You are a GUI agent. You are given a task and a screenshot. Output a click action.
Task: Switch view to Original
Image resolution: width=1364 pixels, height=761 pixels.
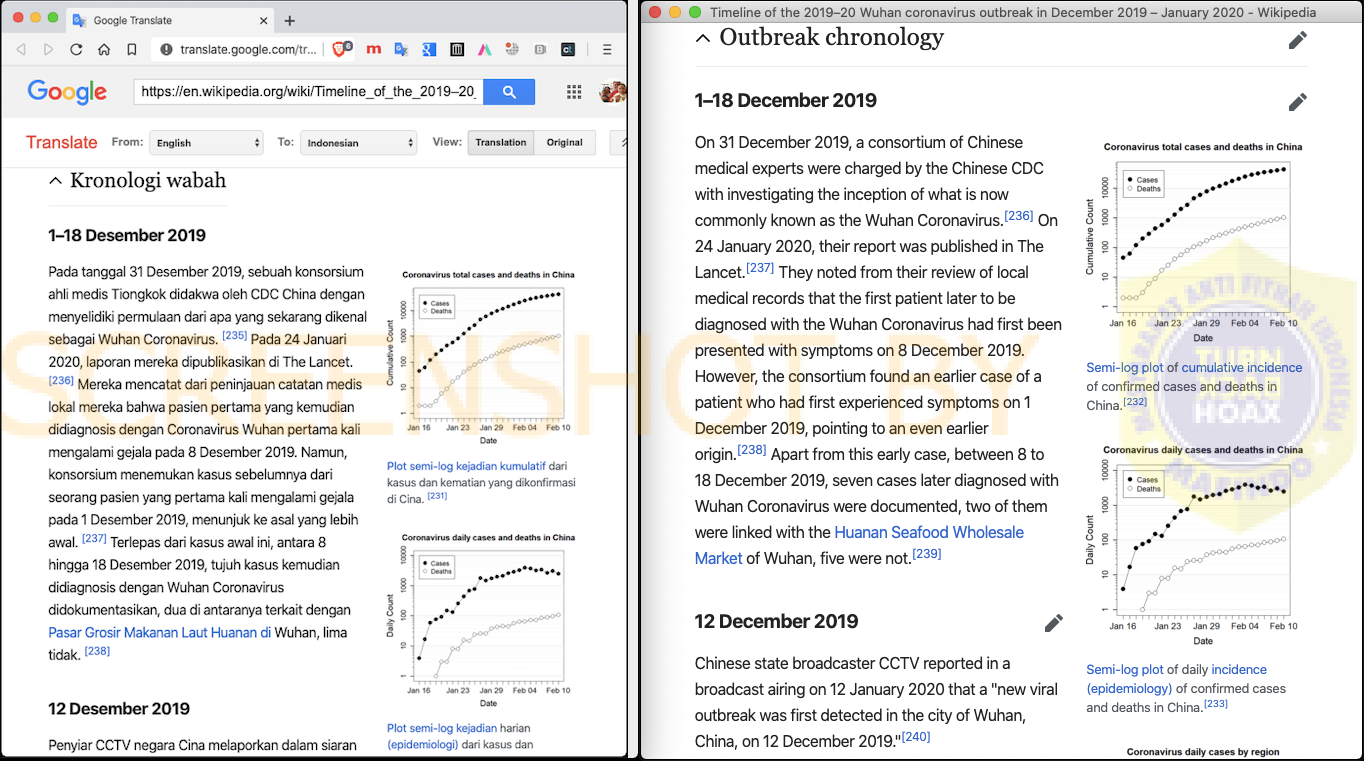[x=564, y=142]
